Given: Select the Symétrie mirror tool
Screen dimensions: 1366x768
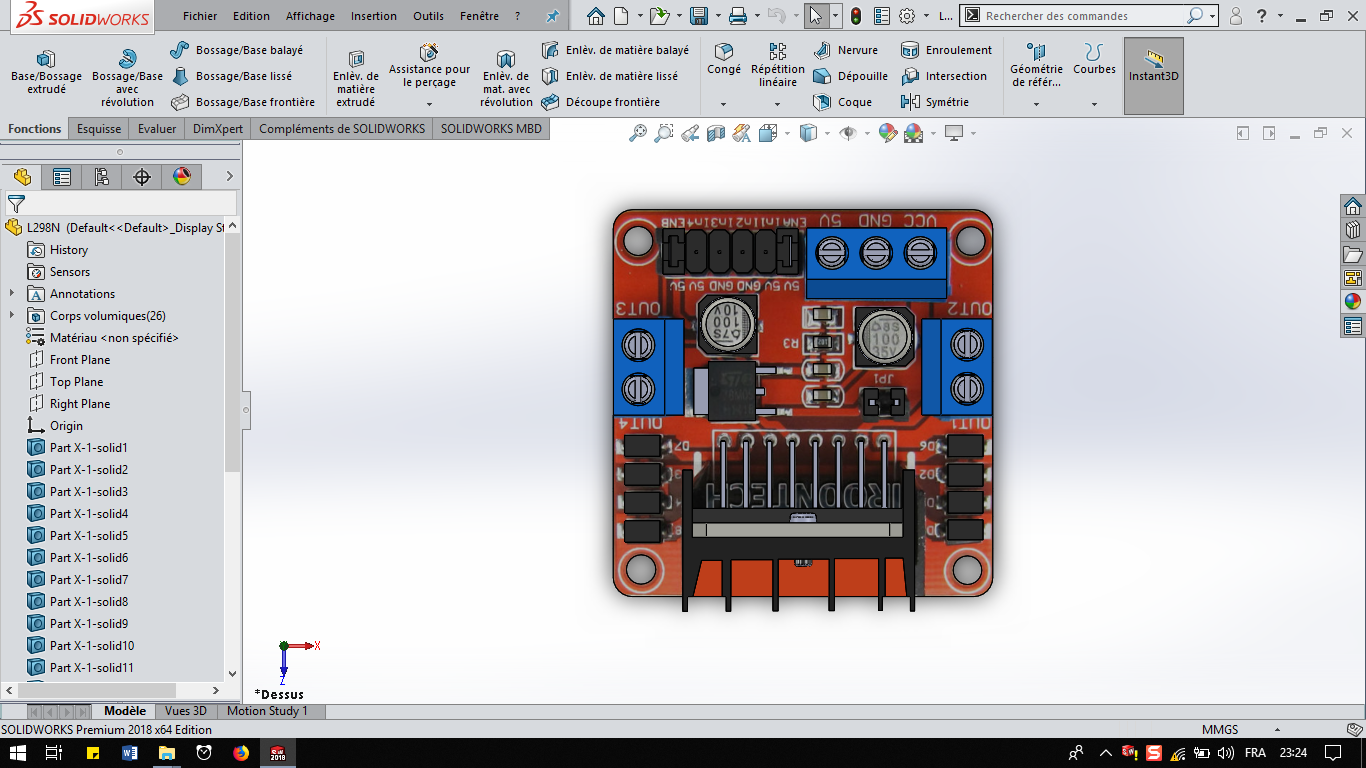Looking at the screenshot, I should click(x=935, y=102).
